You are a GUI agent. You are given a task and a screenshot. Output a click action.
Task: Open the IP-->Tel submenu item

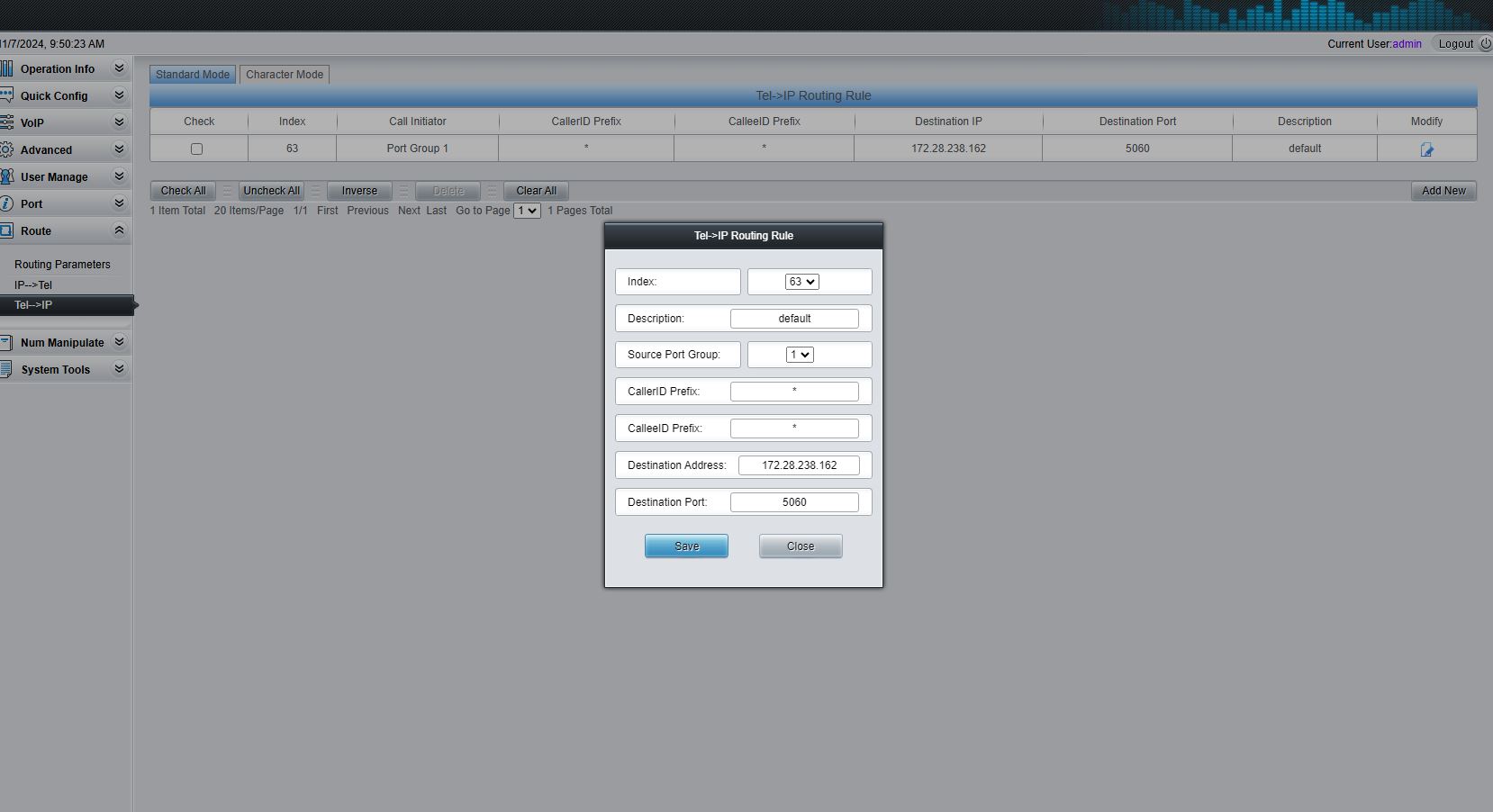click(x=33, y=285)
